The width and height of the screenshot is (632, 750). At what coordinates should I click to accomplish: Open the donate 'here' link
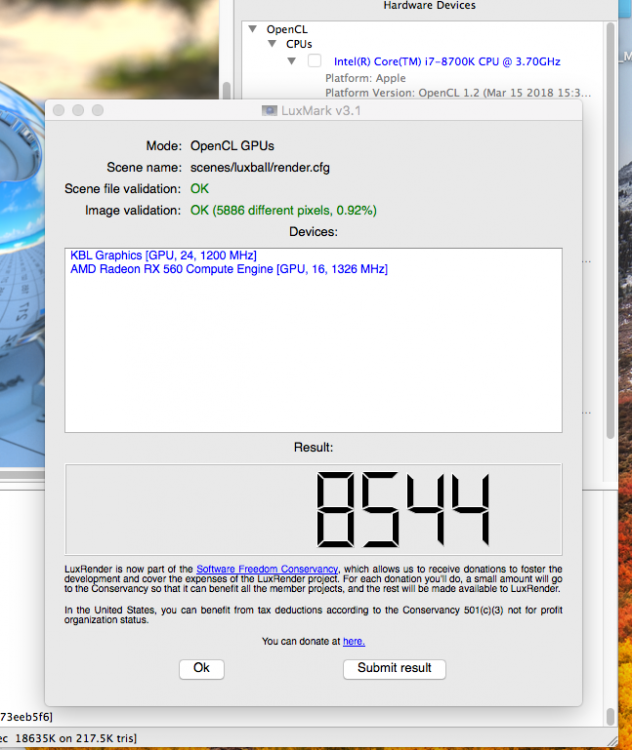coord(354,641)
